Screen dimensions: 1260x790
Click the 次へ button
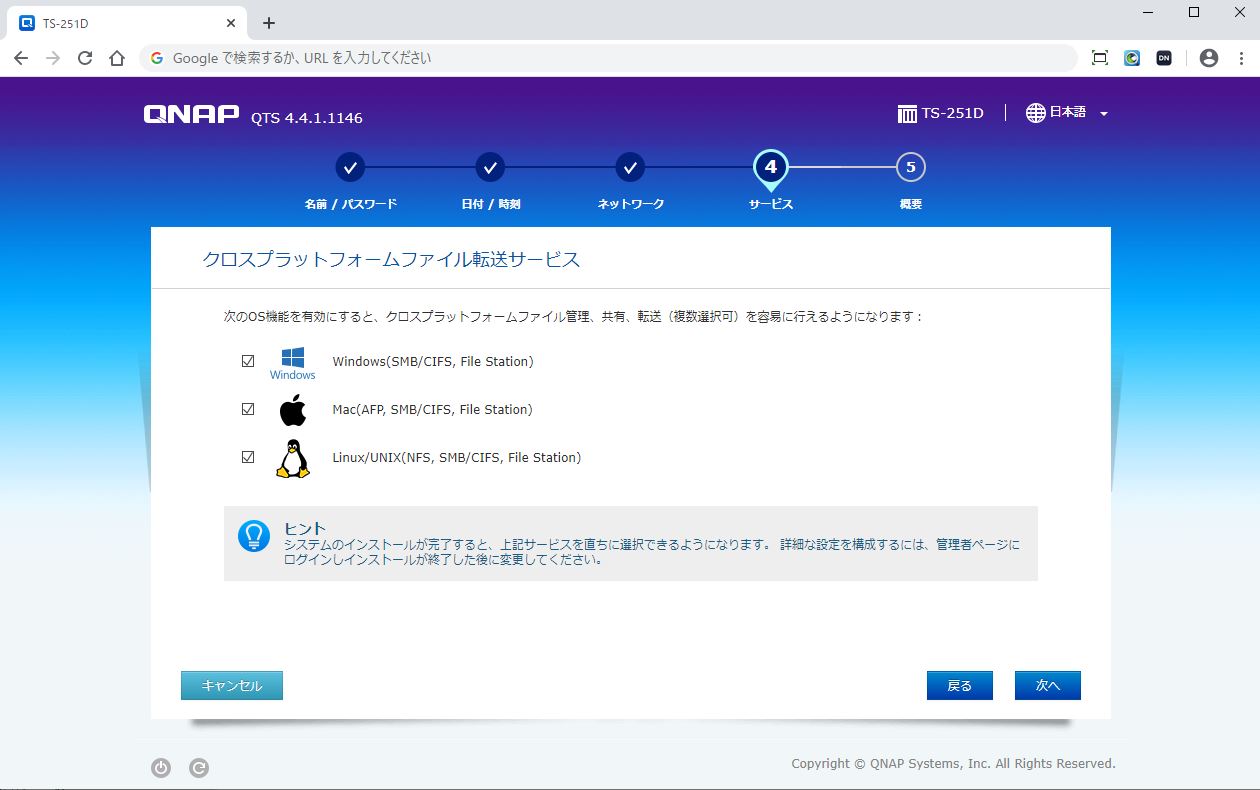pos(1047,686)
